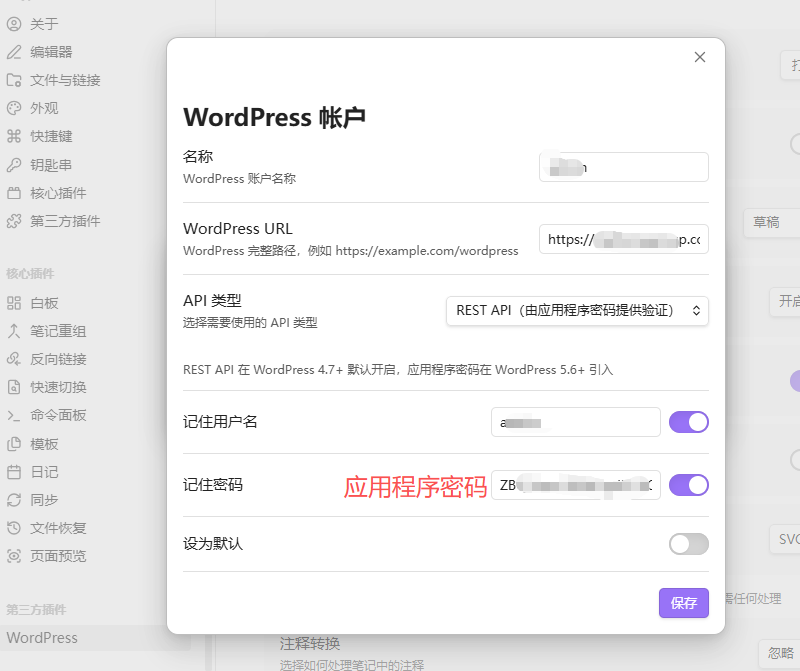The height and width of the screenshot is (671, 800).
Task: Select the 白板 canvas grid icon
Action: click(14, 303)
